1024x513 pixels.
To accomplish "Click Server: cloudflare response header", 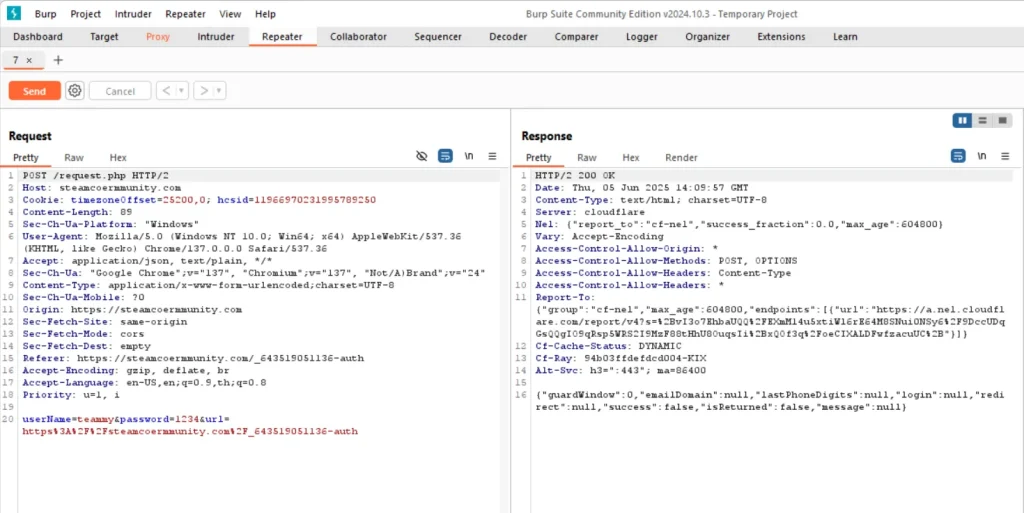I will coord(590,211).
